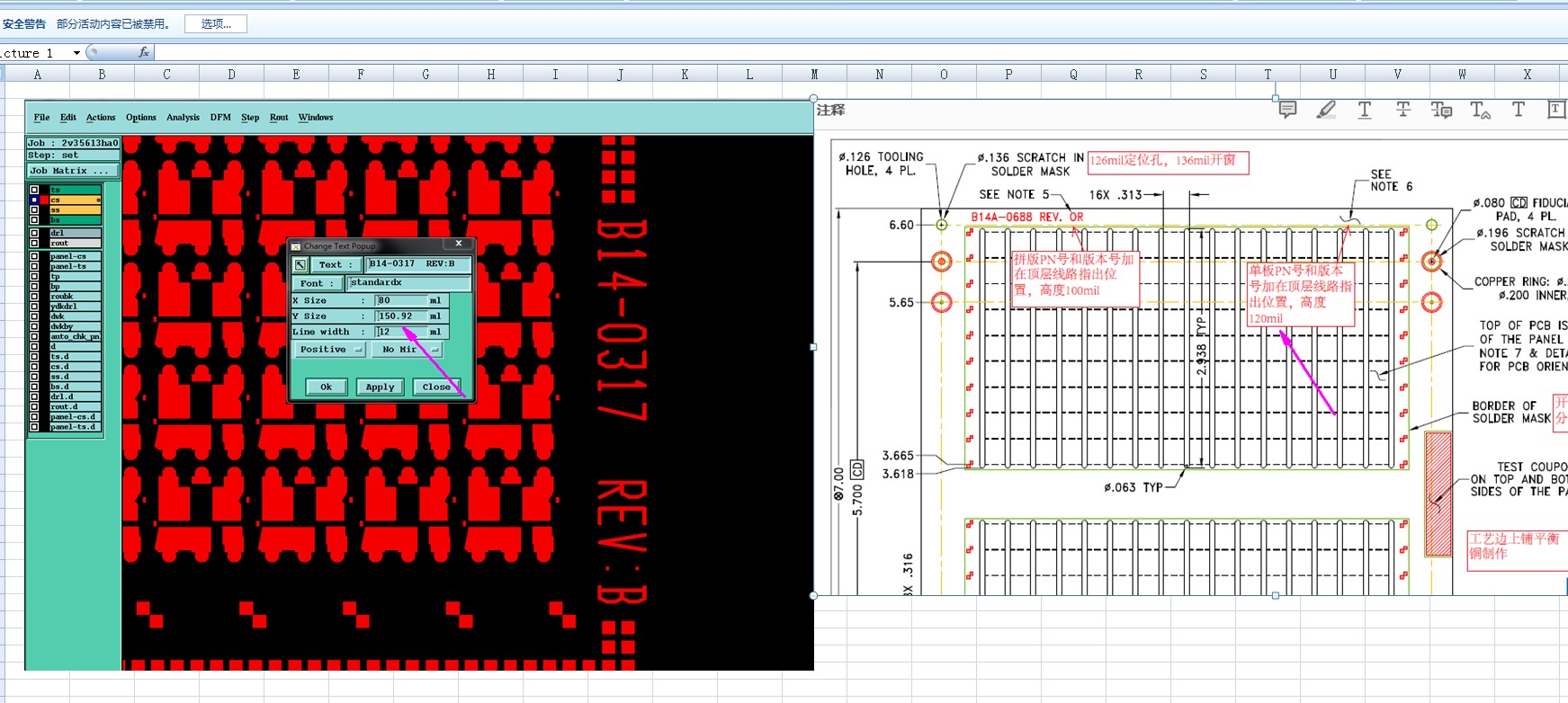The width and height of the screenshot is (1568, 703).
Task: Click the 注释 annotation panel title
Action: [x=830, y=110]
